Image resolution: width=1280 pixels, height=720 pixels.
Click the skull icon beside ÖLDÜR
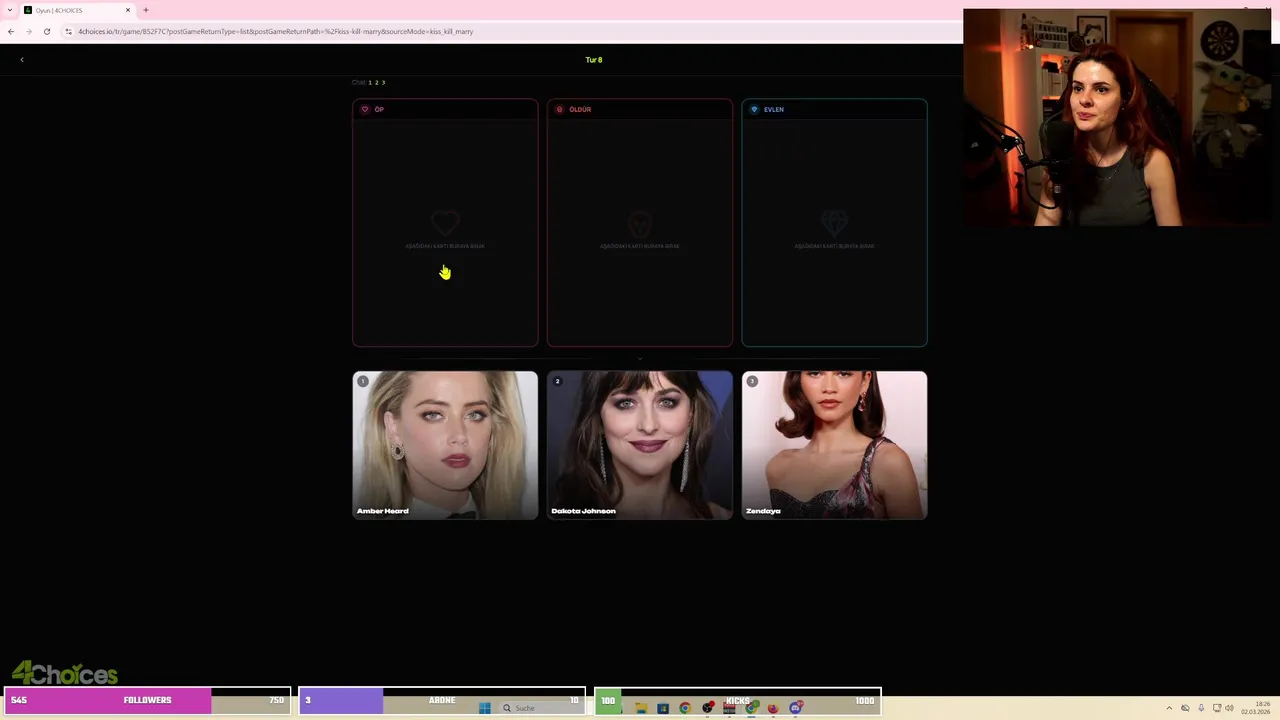click(x=560, y=109)
